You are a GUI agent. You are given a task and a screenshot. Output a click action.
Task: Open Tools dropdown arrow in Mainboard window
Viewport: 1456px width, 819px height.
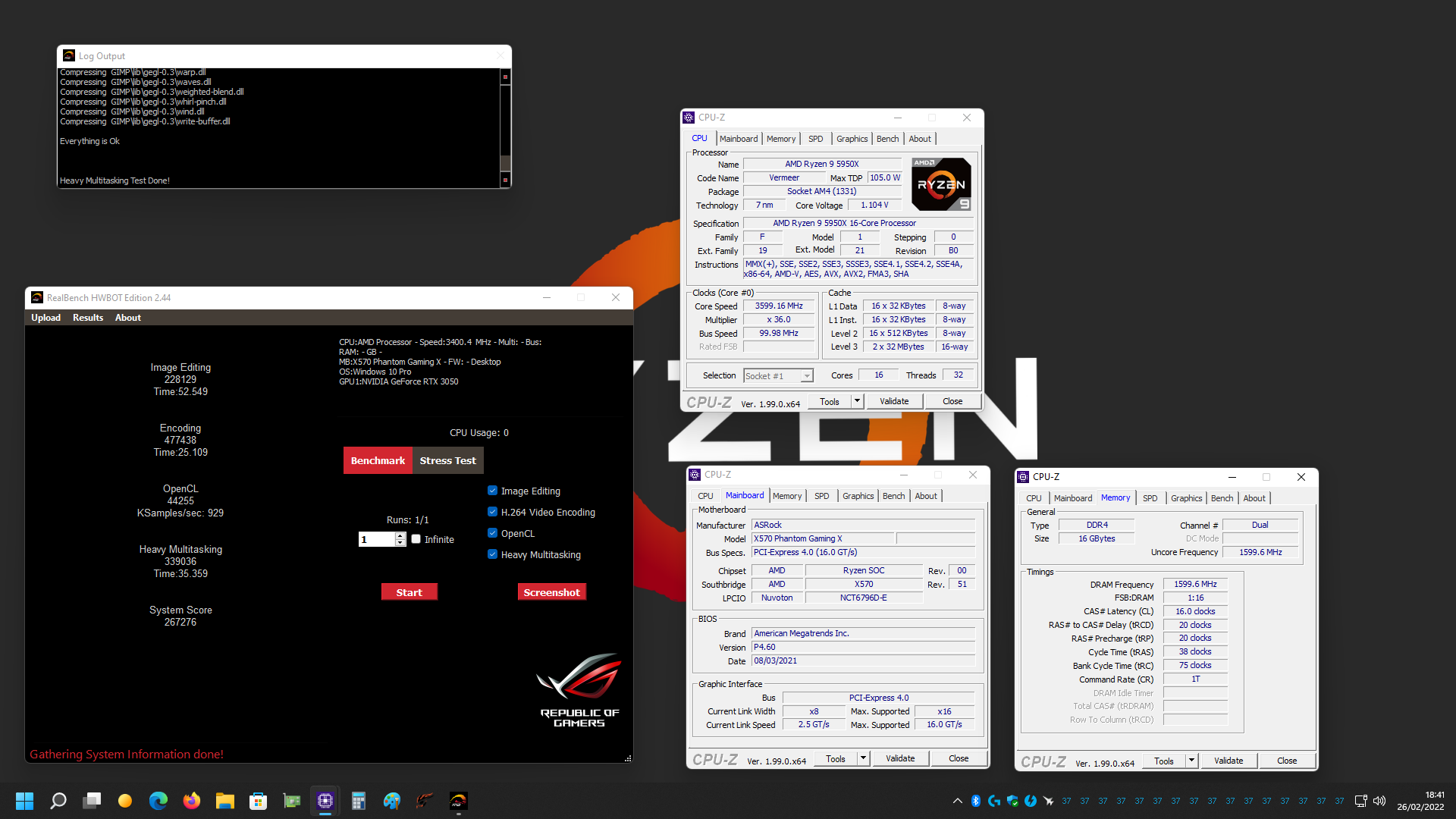coord(863,758)
